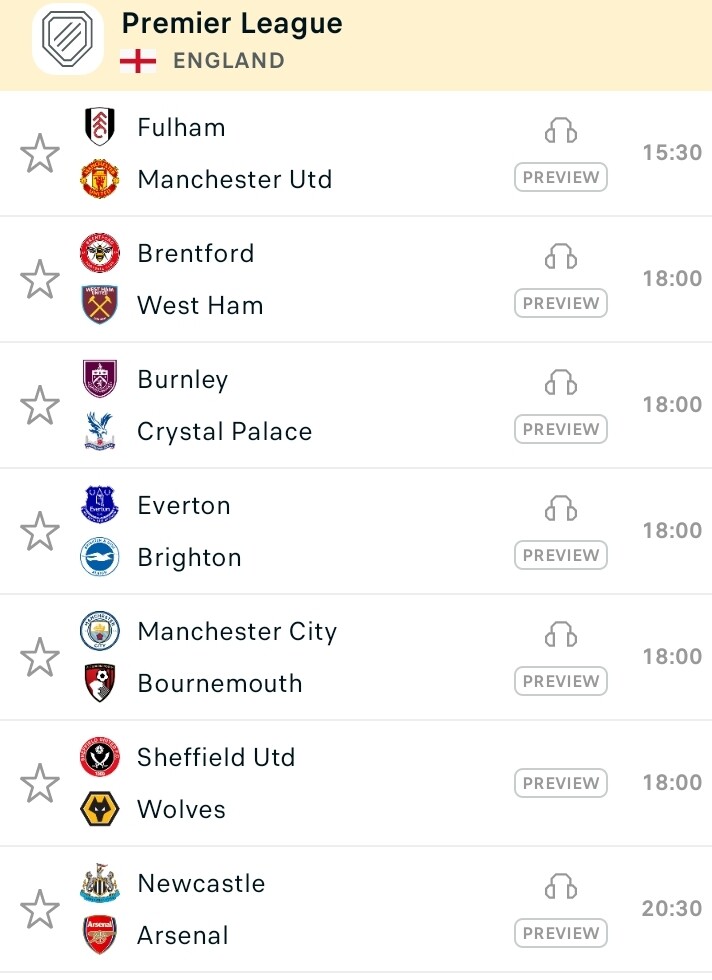
Task: Select the Manchester City team name
Action: [237, 632]
